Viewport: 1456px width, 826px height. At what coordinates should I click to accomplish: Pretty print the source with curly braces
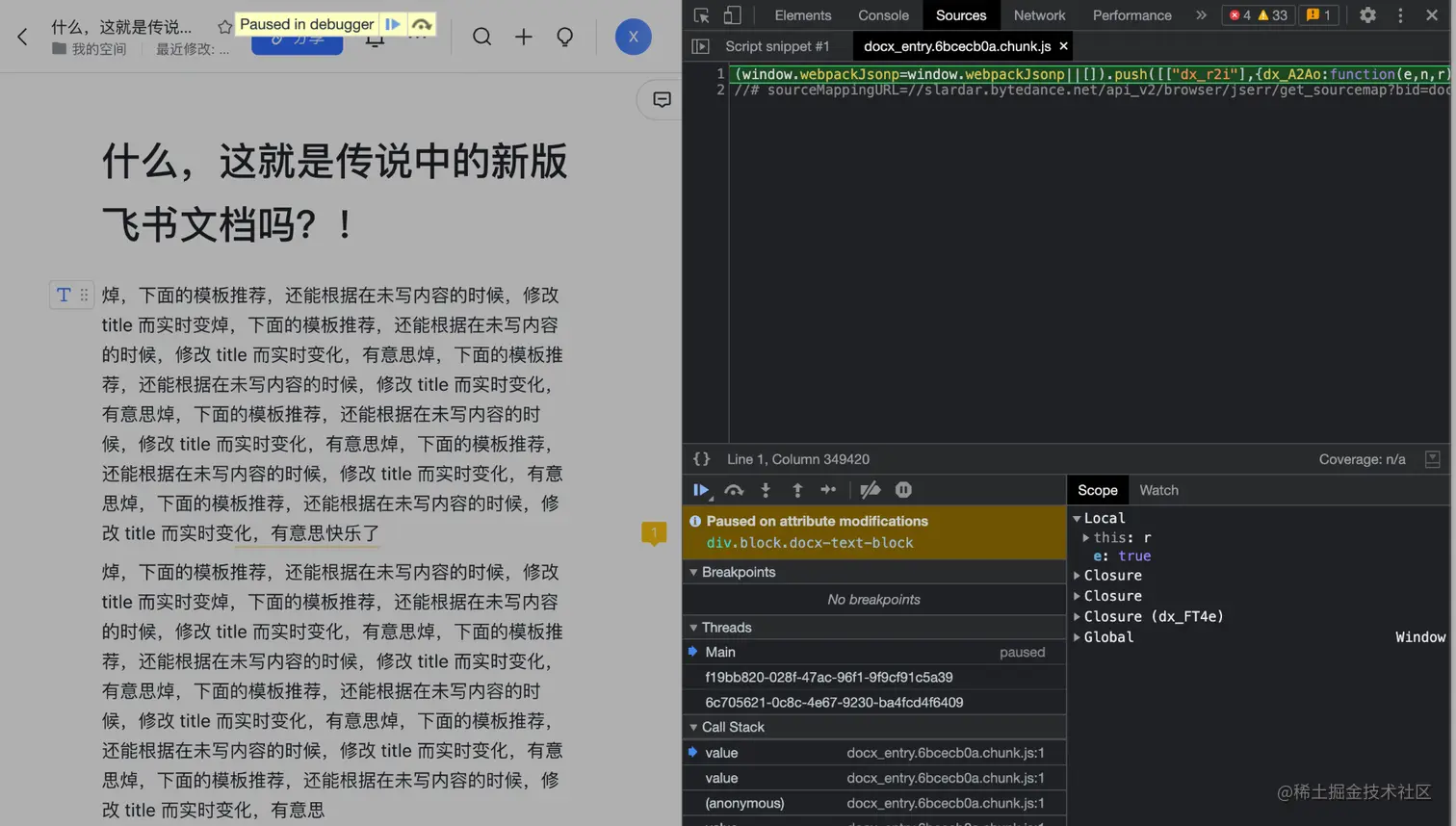[701, 459]
